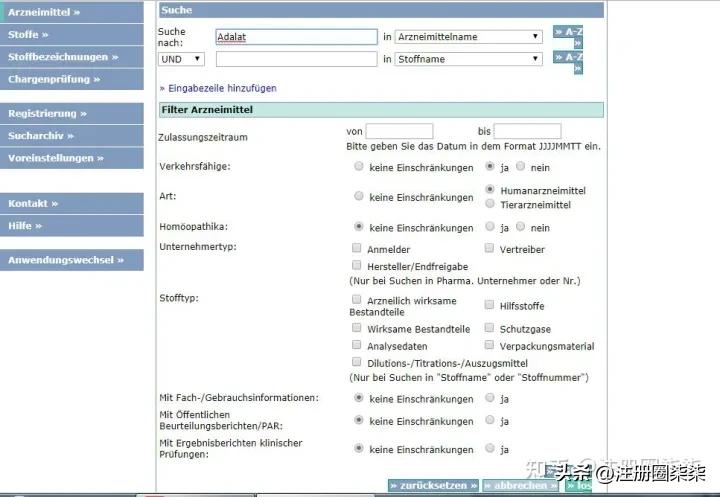Open the Hilfe sidebar item
The height and width of the screenshot is (497, 720).
point(72,226)
